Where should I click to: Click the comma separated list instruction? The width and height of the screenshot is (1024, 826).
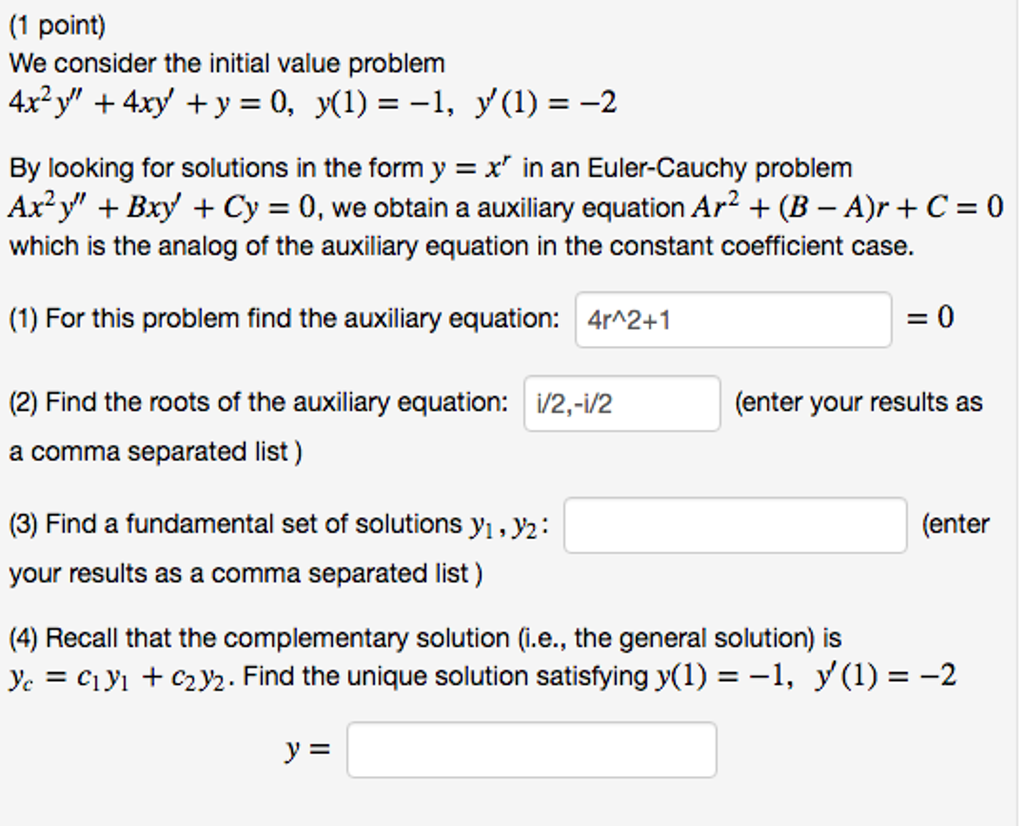tap(150, 452)
